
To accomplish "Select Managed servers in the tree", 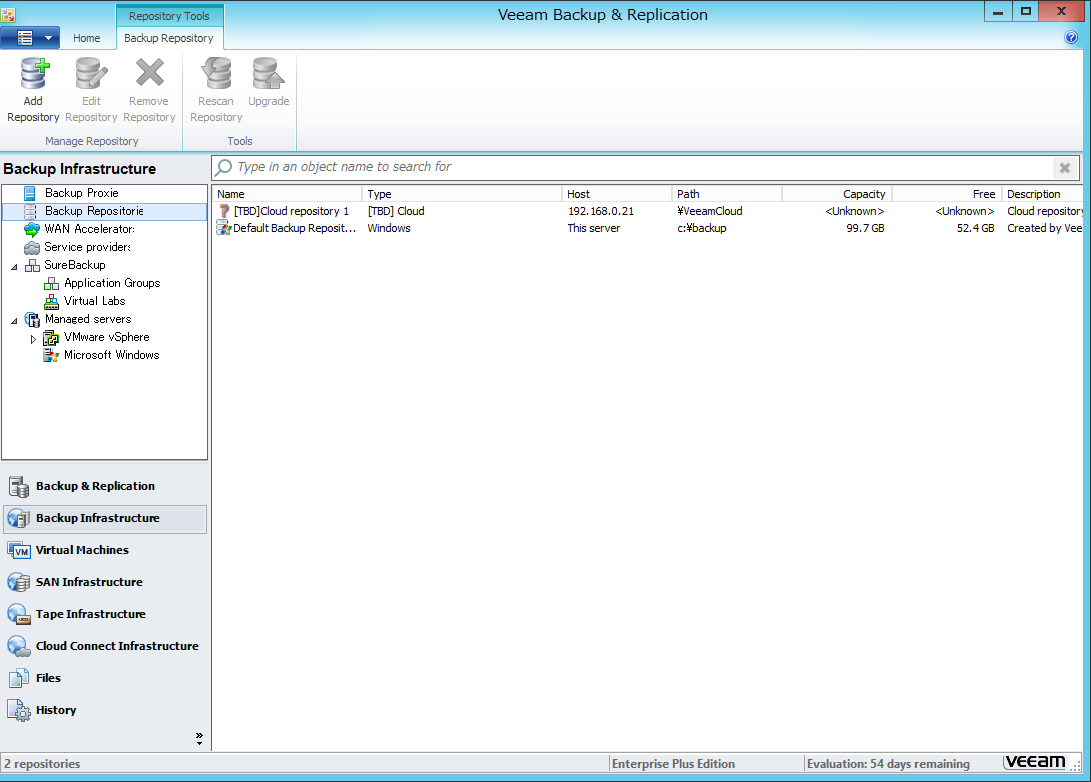I will pos(88,319).
